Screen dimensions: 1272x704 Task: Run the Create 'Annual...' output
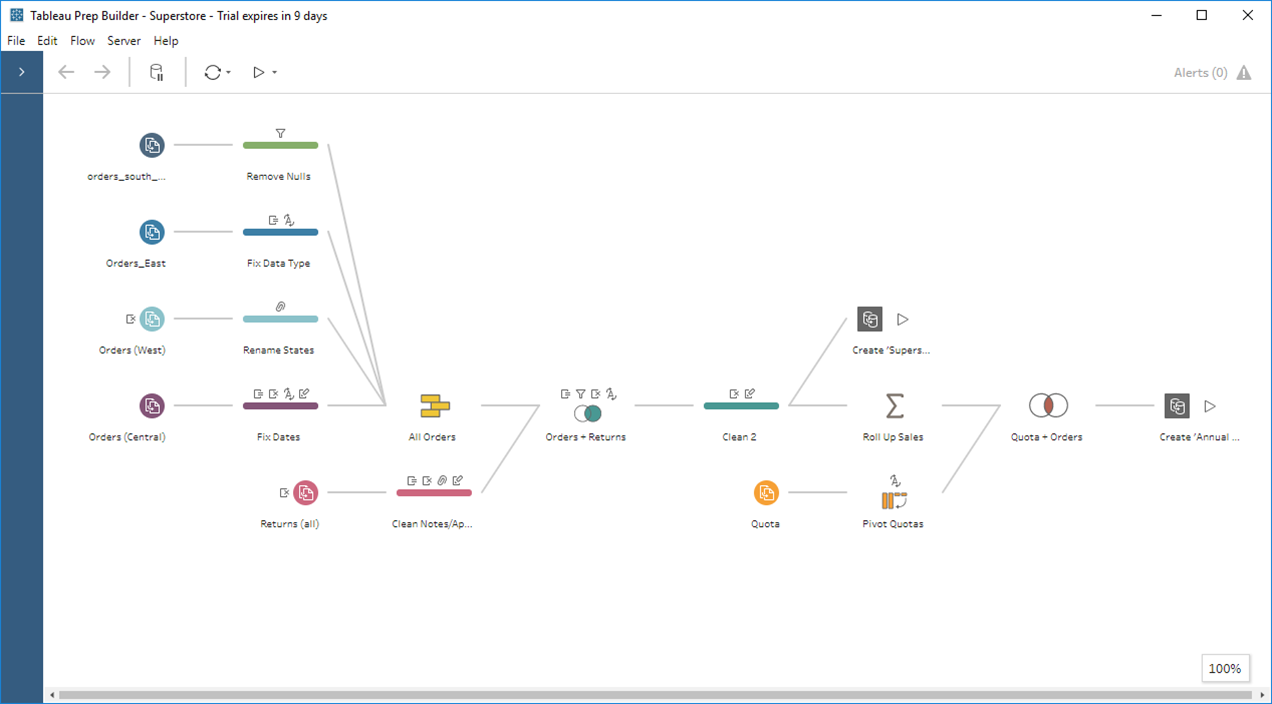pos(1210,406)
